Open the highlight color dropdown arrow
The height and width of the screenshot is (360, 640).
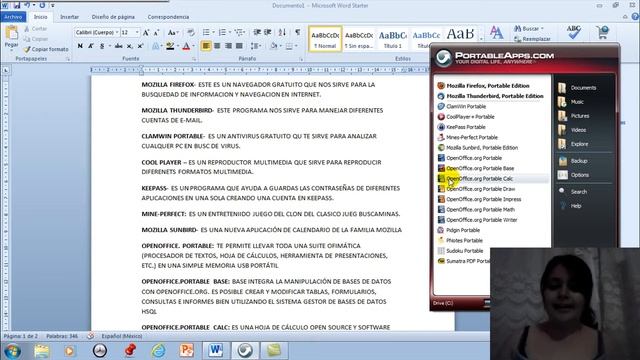tap(178, 46)
